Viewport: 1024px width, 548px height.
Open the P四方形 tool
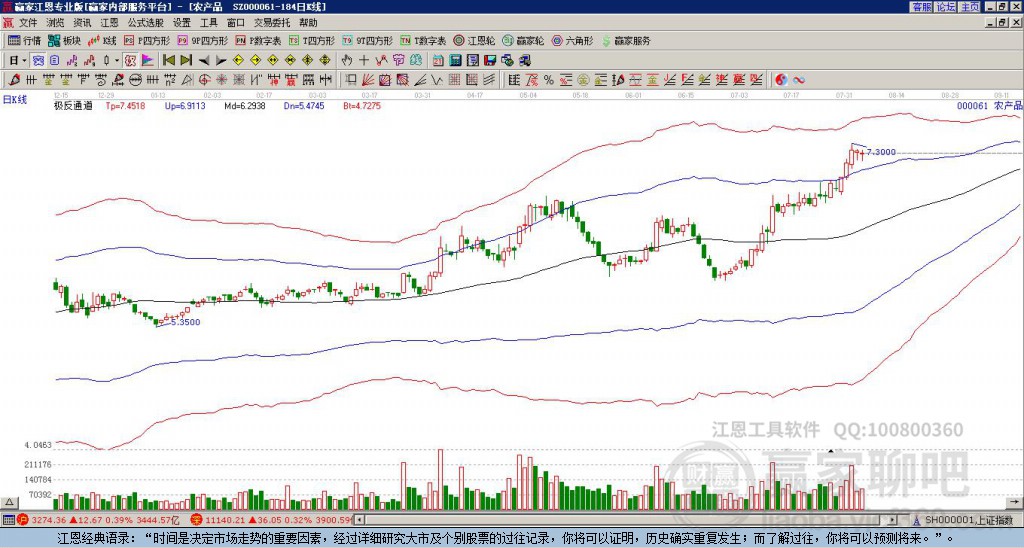click(147, 40)
